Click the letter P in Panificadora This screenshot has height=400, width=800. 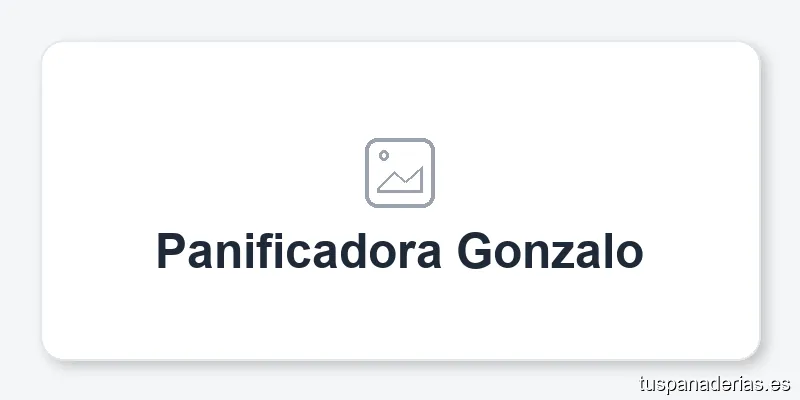coord(170,251)
